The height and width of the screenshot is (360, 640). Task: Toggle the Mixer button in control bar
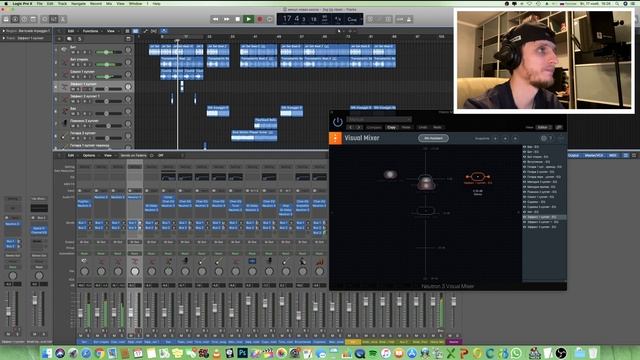click(x=54, y=19)
